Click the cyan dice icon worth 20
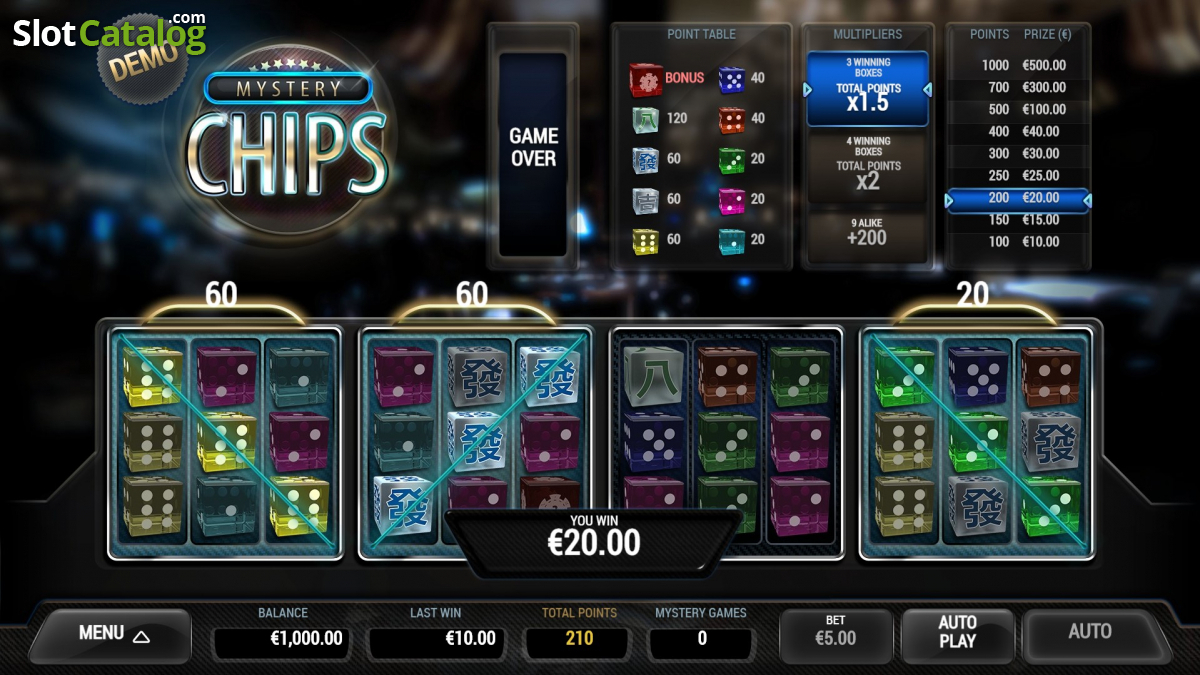 click(732, 240)
